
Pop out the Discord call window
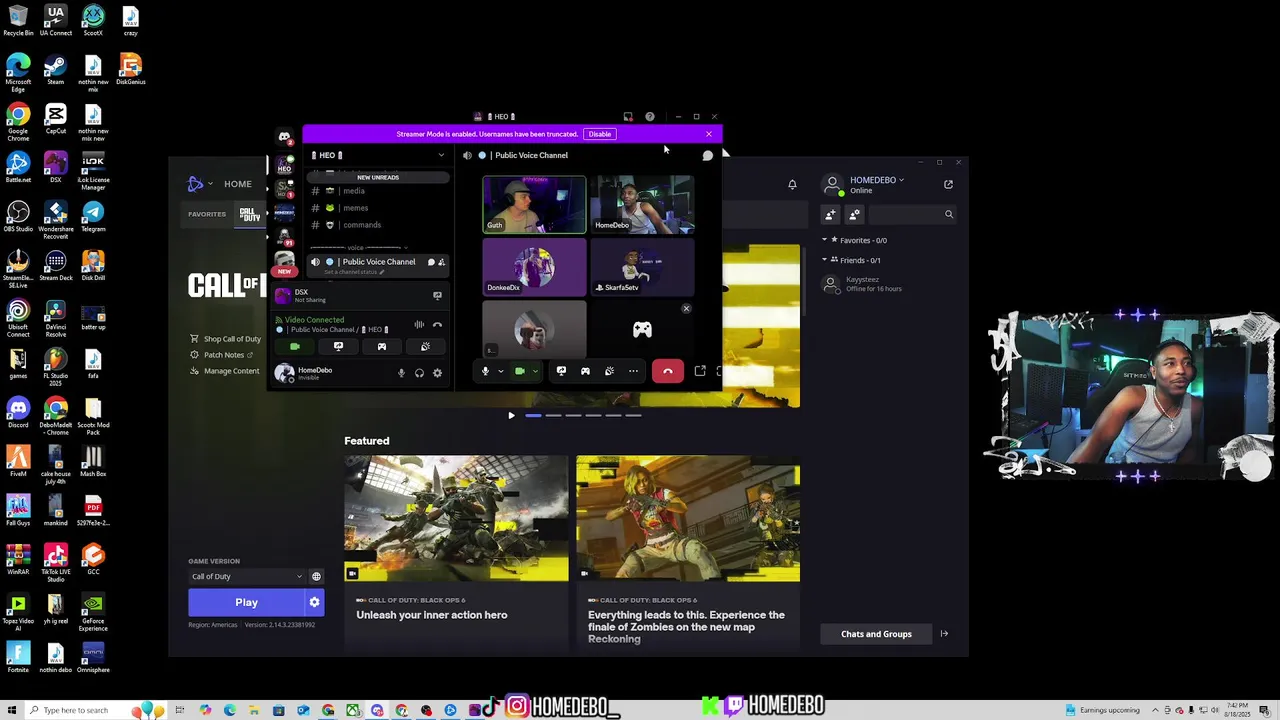click(x=700, y=371)
